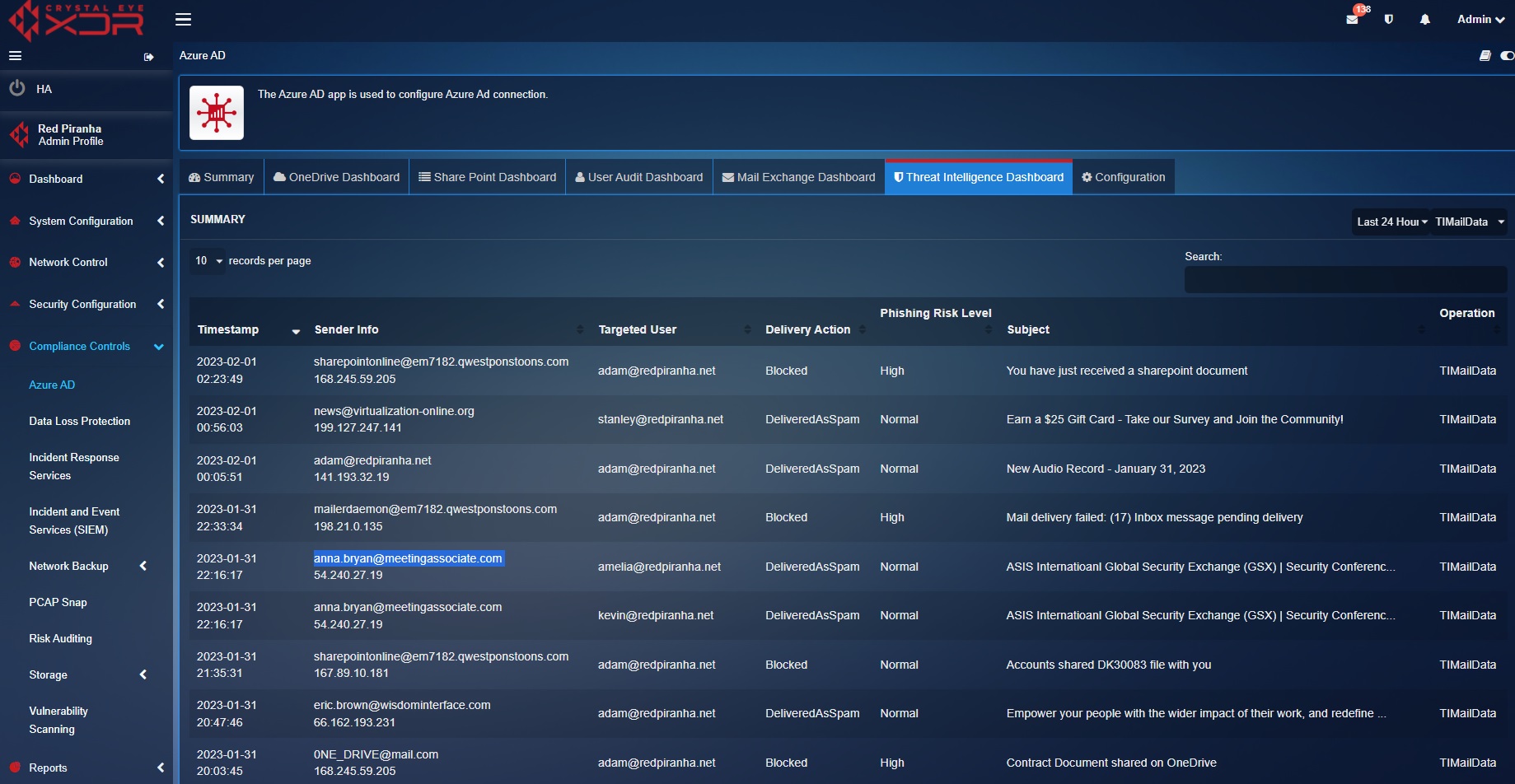Open Vulnerability Scanning
The height and width of the screenshot is (784, 1515).
[58, 720]
